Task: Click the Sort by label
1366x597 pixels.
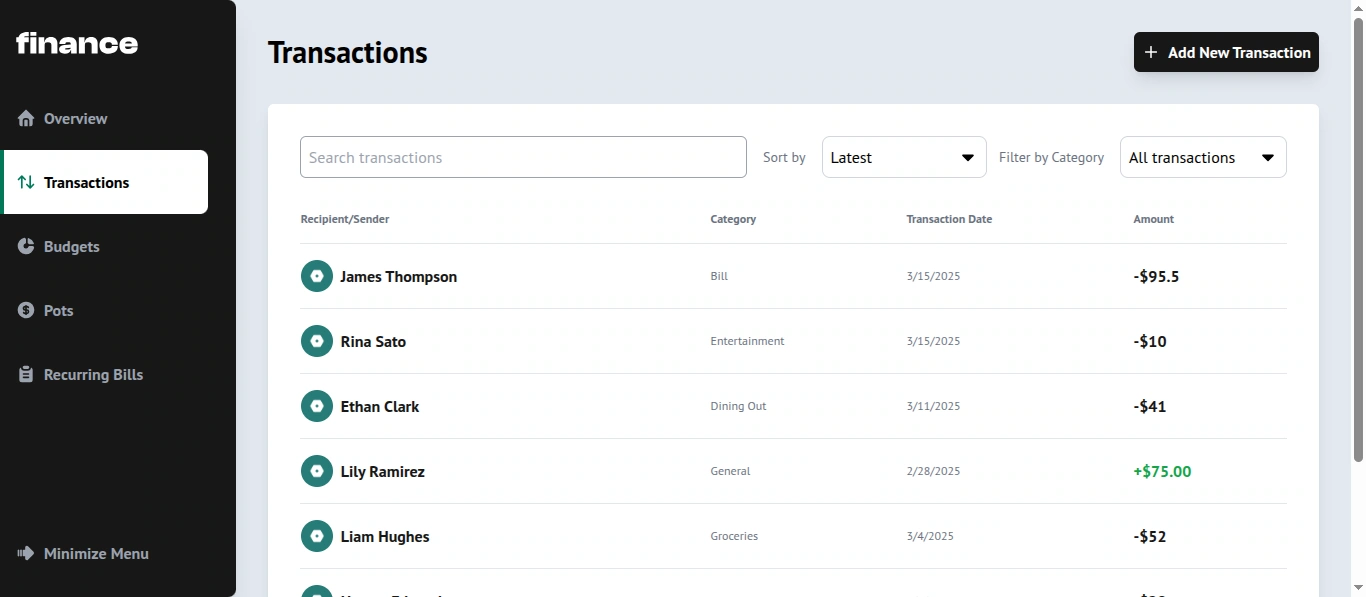Action: tap(784, 157)
